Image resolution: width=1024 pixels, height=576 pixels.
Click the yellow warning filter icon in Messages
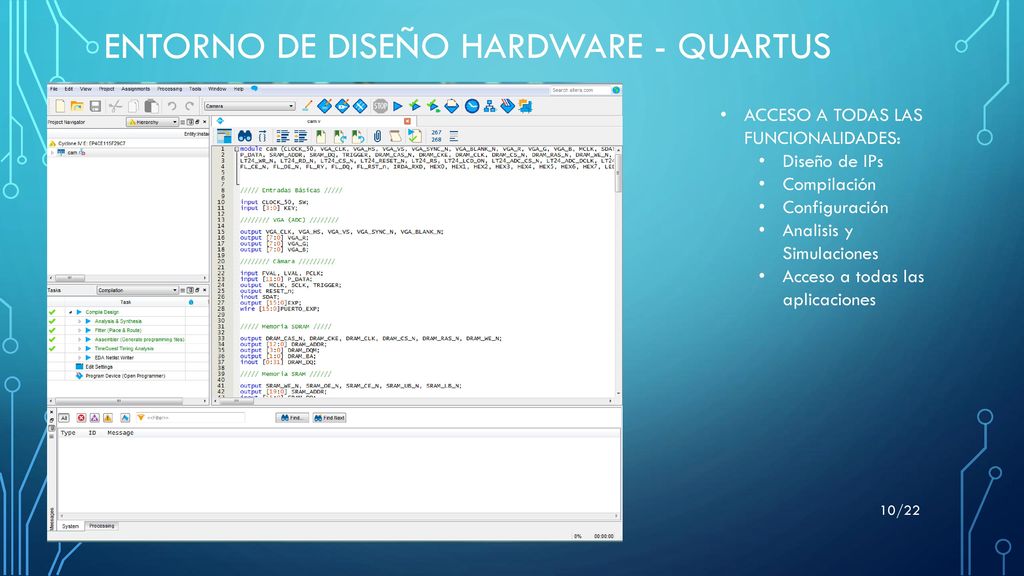[x=108, y=418]
